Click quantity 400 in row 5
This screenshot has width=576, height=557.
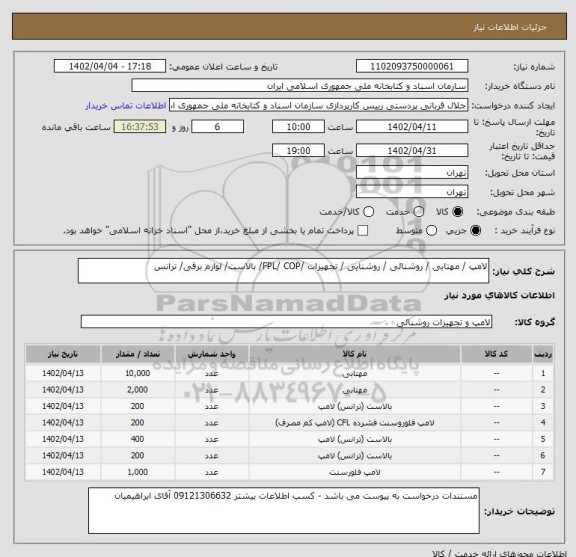tap(138, 439)
